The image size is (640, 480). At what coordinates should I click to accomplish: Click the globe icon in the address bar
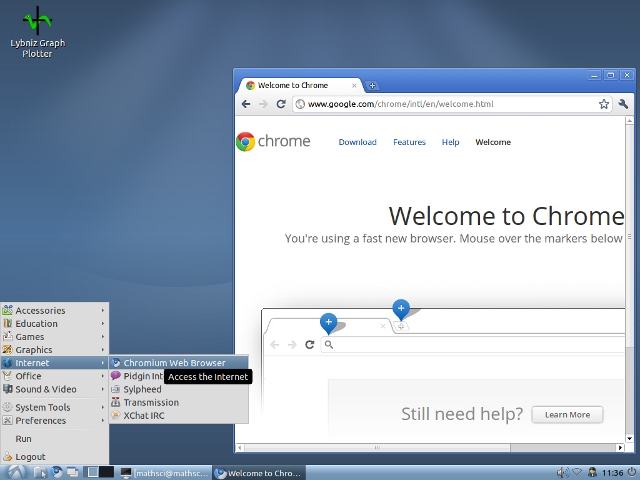point(300,104)
